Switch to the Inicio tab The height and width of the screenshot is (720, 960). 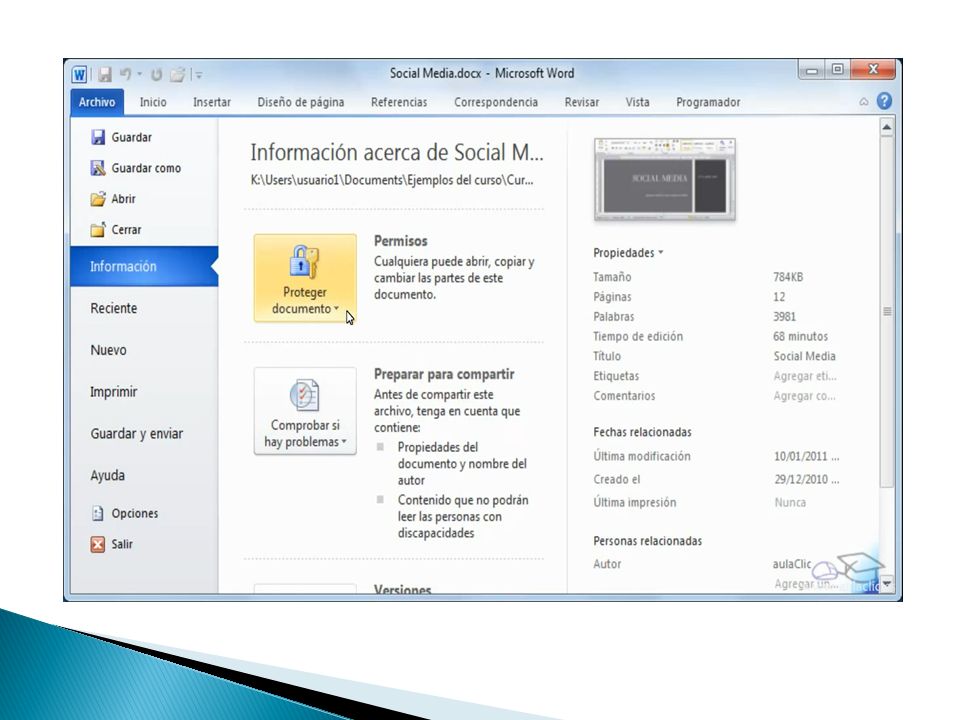point(153,102)
